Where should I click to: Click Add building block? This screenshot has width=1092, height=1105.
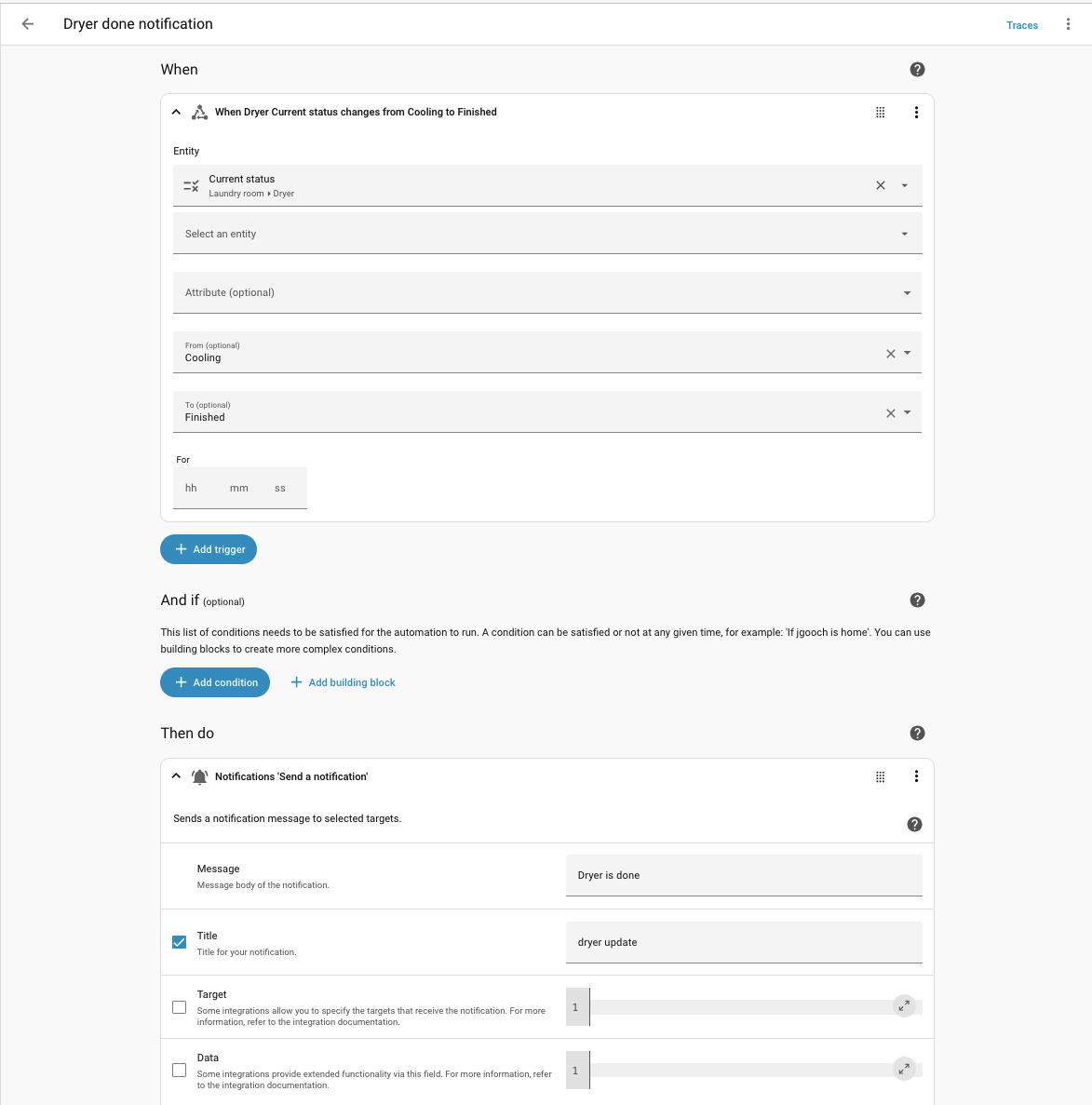coord(343,682)
